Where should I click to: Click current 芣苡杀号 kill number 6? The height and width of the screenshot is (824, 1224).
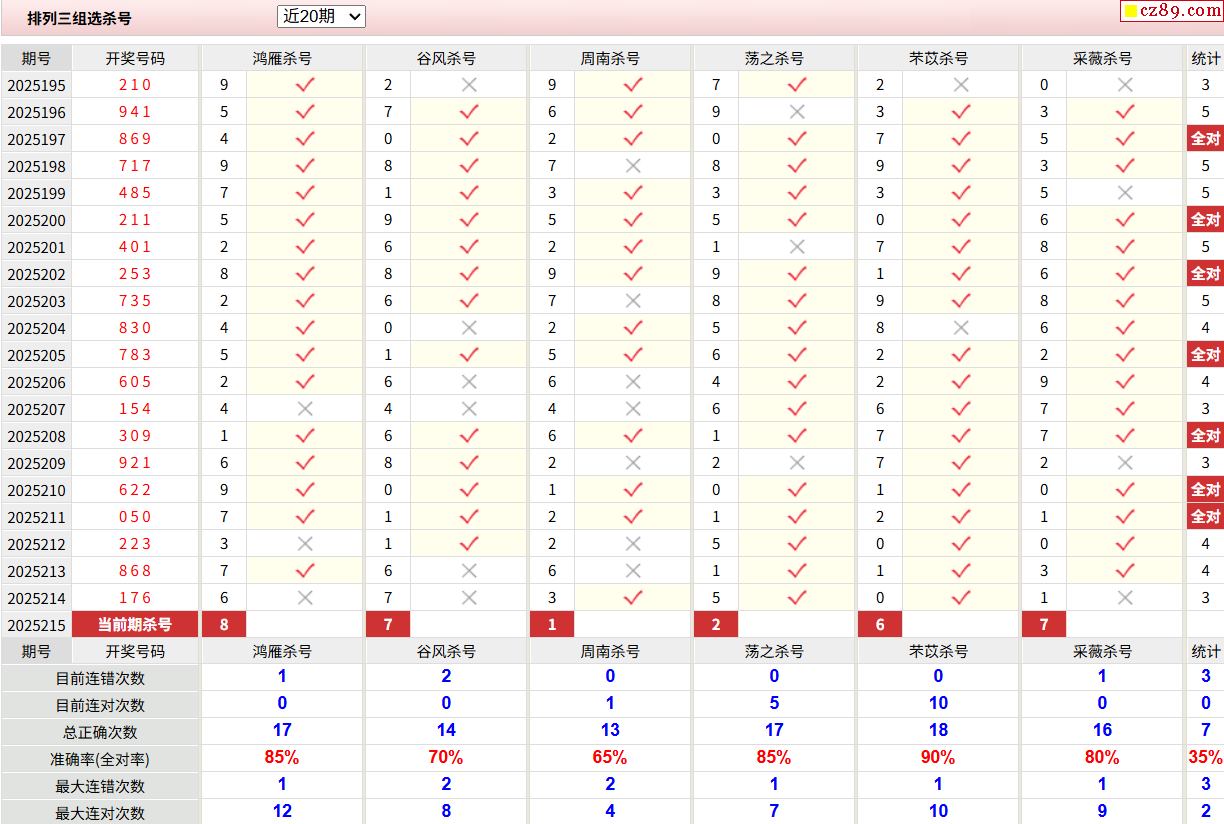point(880,625)
